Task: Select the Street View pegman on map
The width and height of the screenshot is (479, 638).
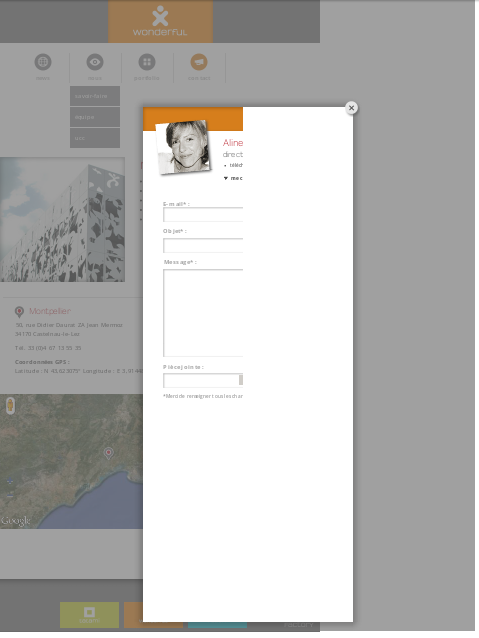Action: click(11, 406)
